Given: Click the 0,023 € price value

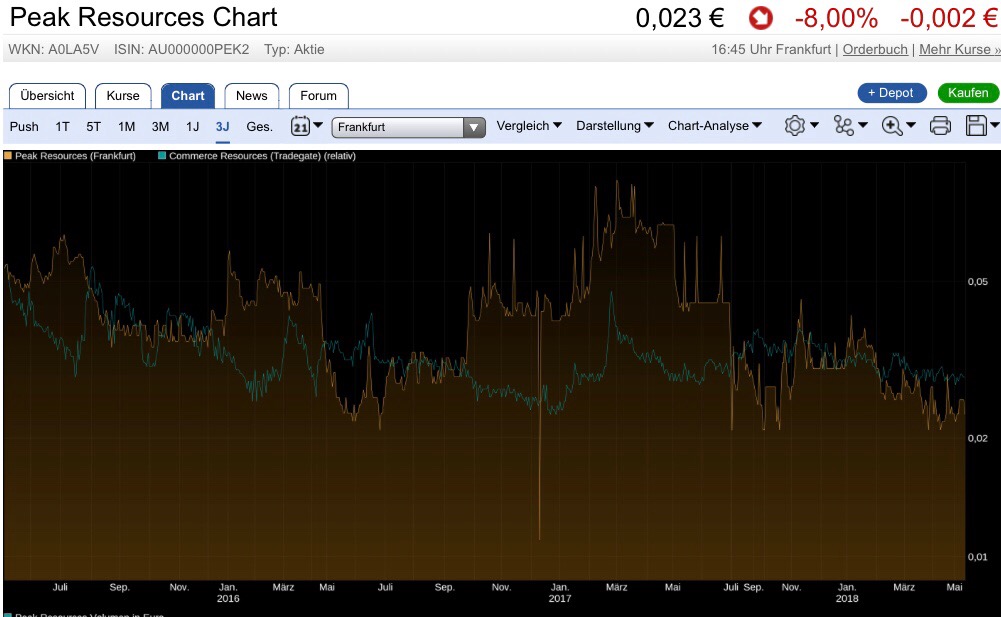Looking at the screenshot, I should (x=679, y=18).
